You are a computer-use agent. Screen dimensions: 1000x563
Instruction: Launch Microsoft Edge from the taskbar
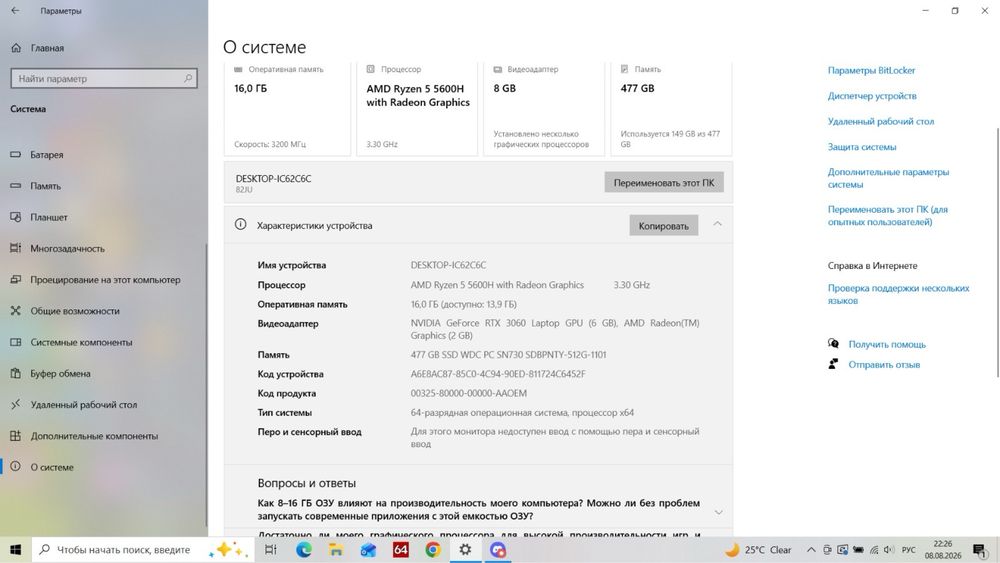(304, 550)
